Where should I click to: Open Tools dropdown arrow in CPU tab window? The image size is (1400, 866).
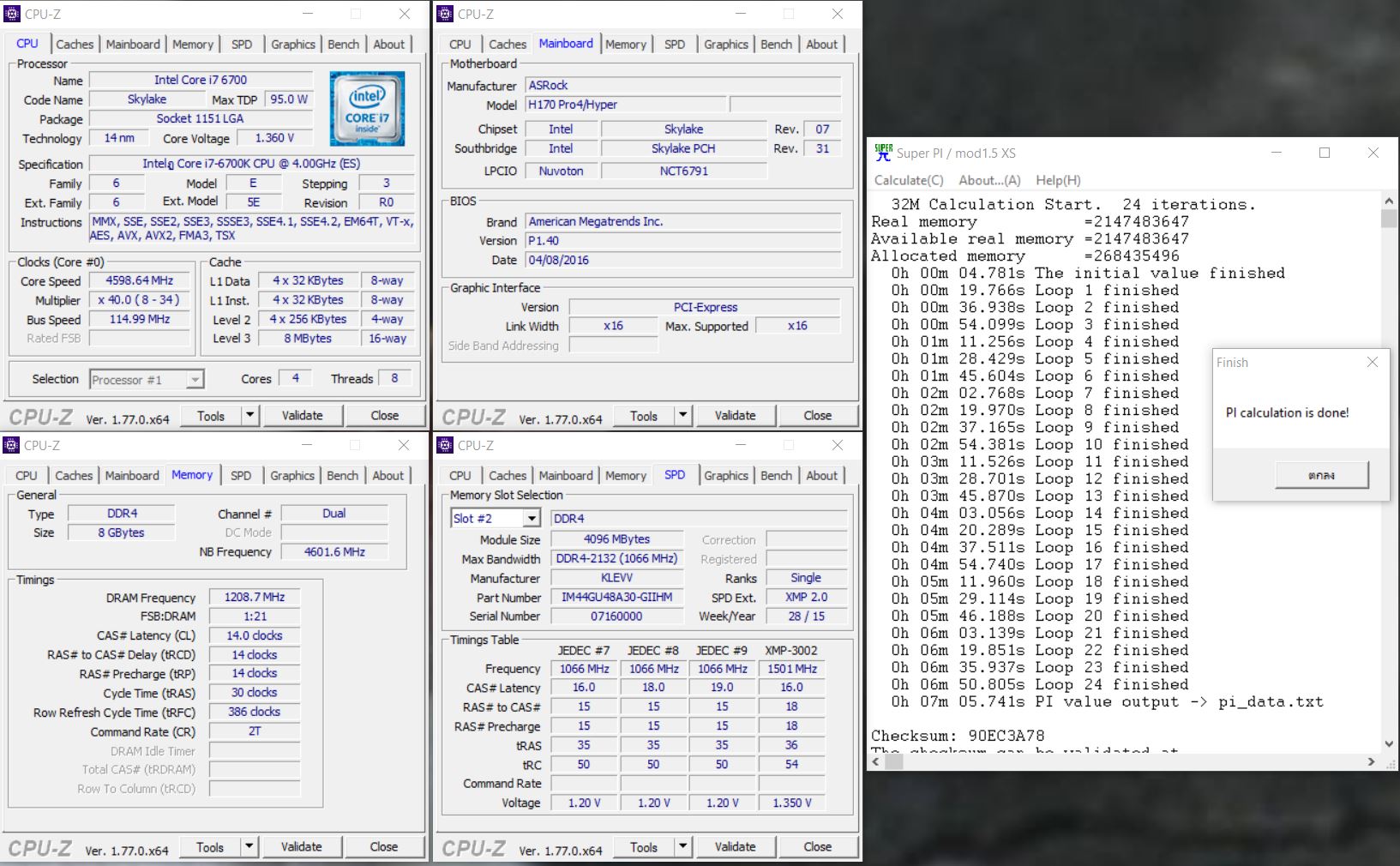pos(249,416)
